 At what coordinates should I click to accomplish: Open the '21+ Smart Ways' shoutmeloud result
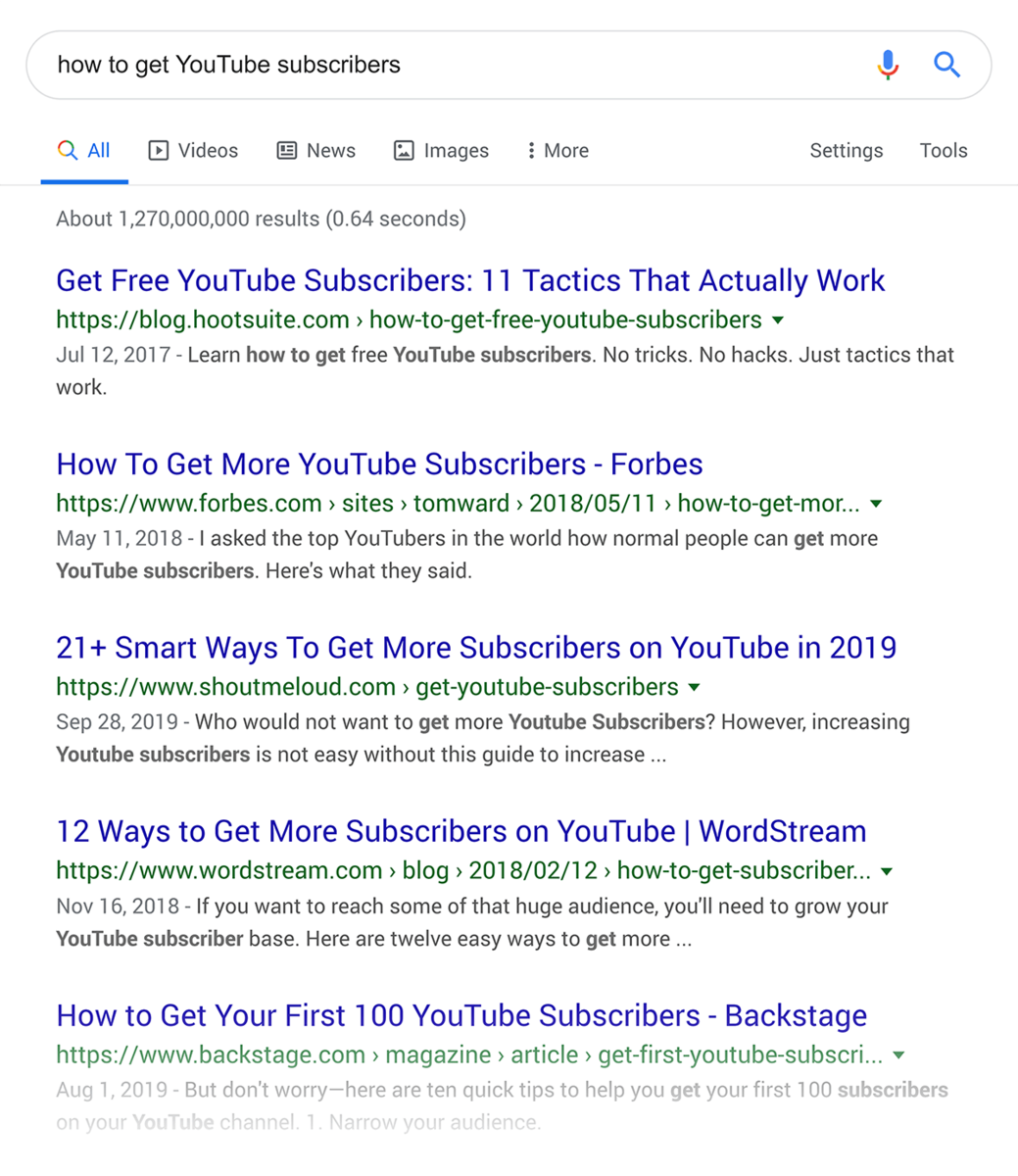click(x=476, y=647)
